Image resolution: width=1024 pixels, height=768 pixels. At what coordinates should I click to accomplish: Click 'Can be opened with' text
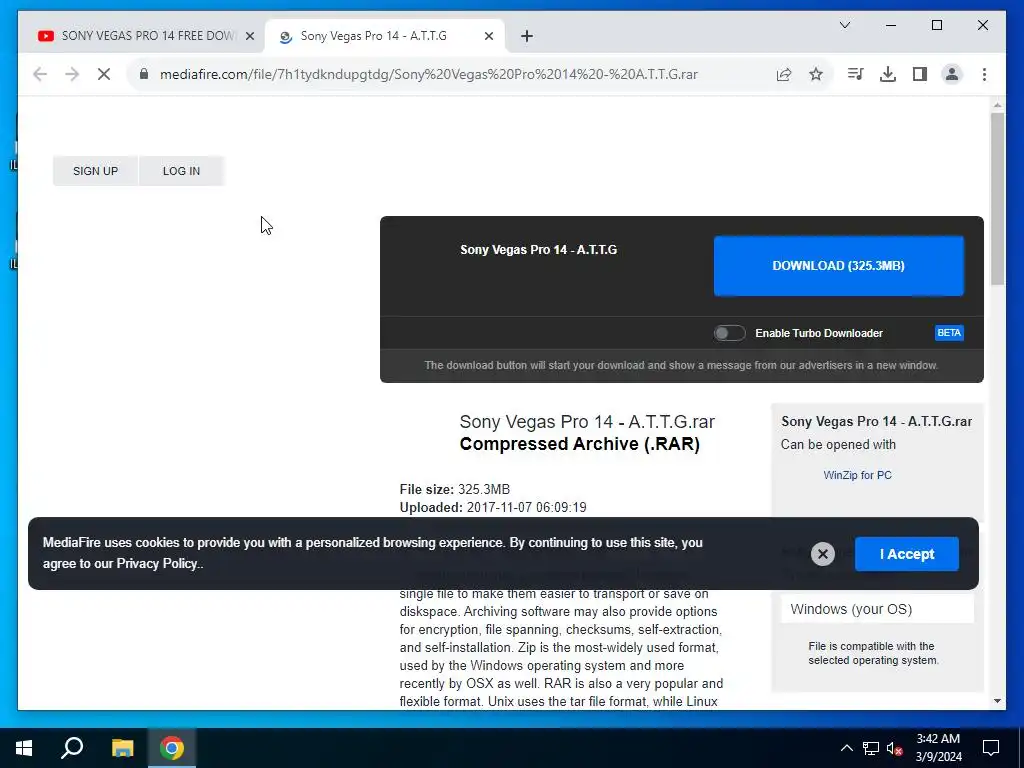pos(838,444)
